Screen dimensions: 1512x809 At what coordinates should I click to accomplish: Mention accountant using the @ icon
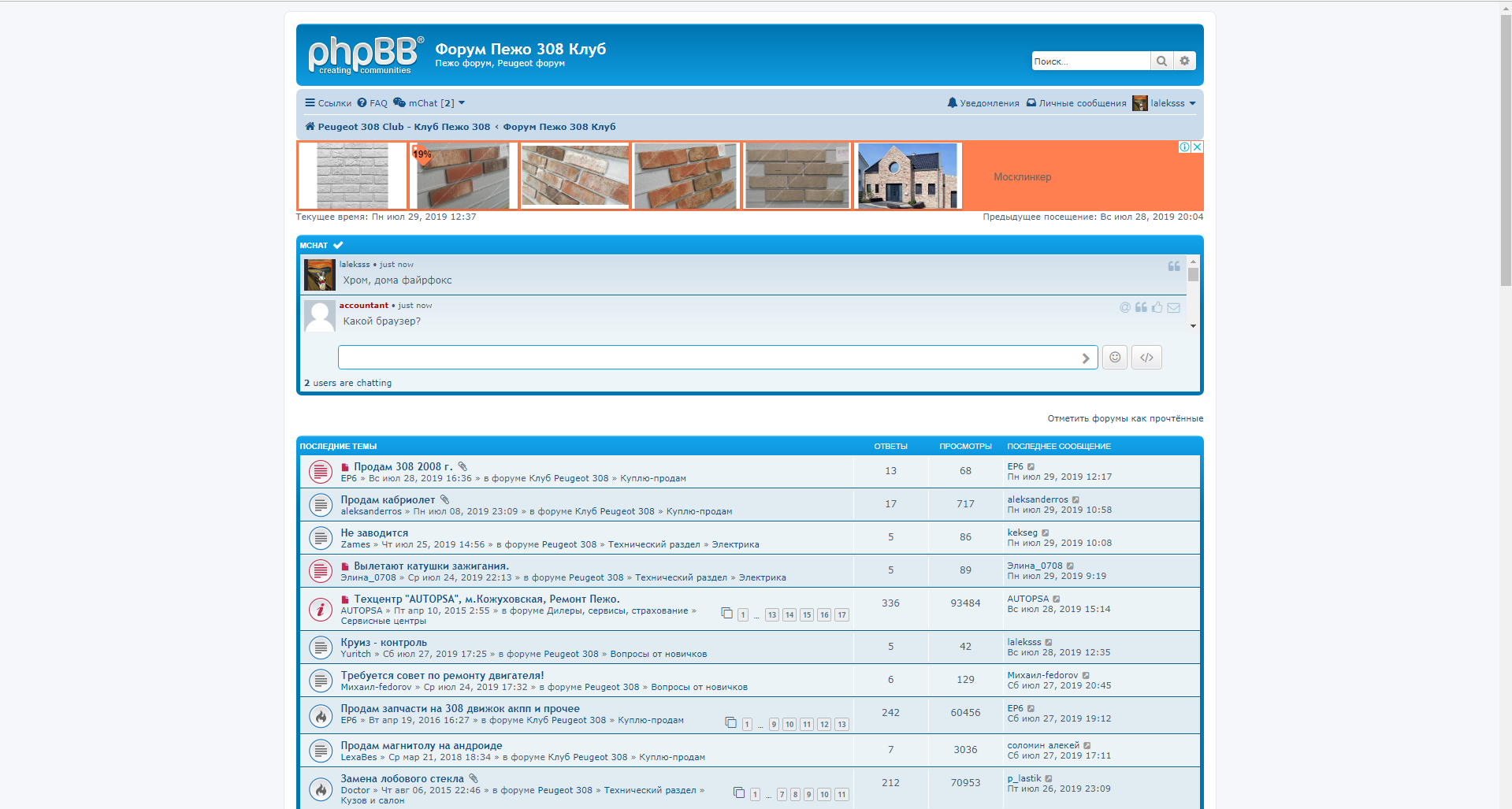coord(1125,307)
